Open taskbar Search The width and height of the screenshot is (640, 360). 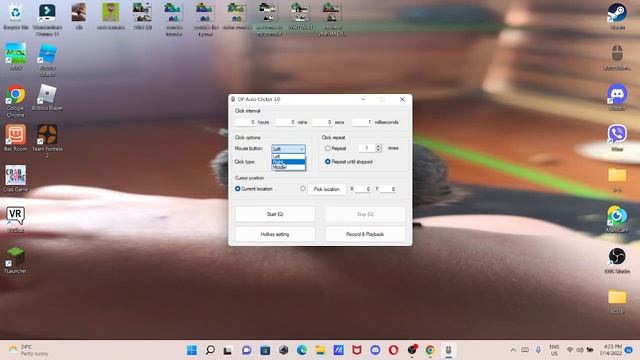pos(210,350)
